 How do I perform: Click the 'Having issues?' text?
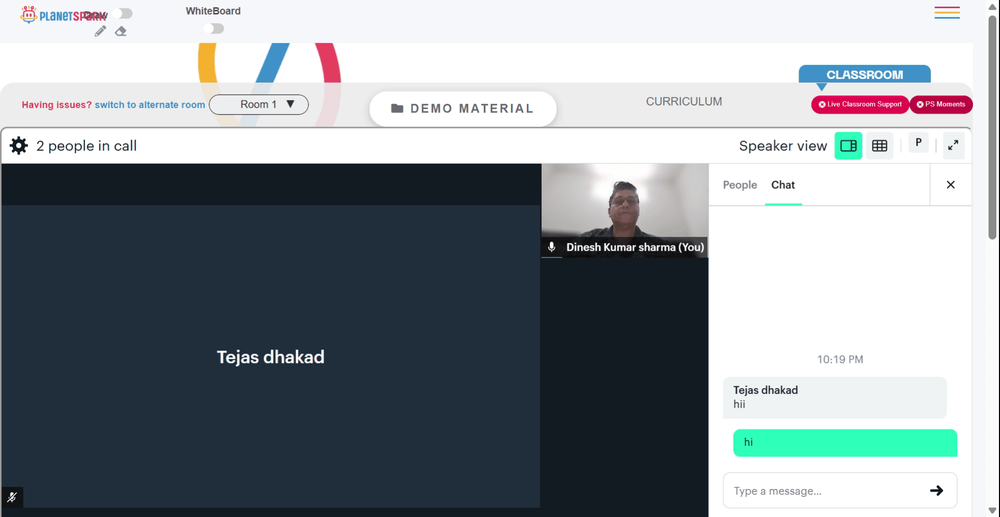click(x=57, y=105)
